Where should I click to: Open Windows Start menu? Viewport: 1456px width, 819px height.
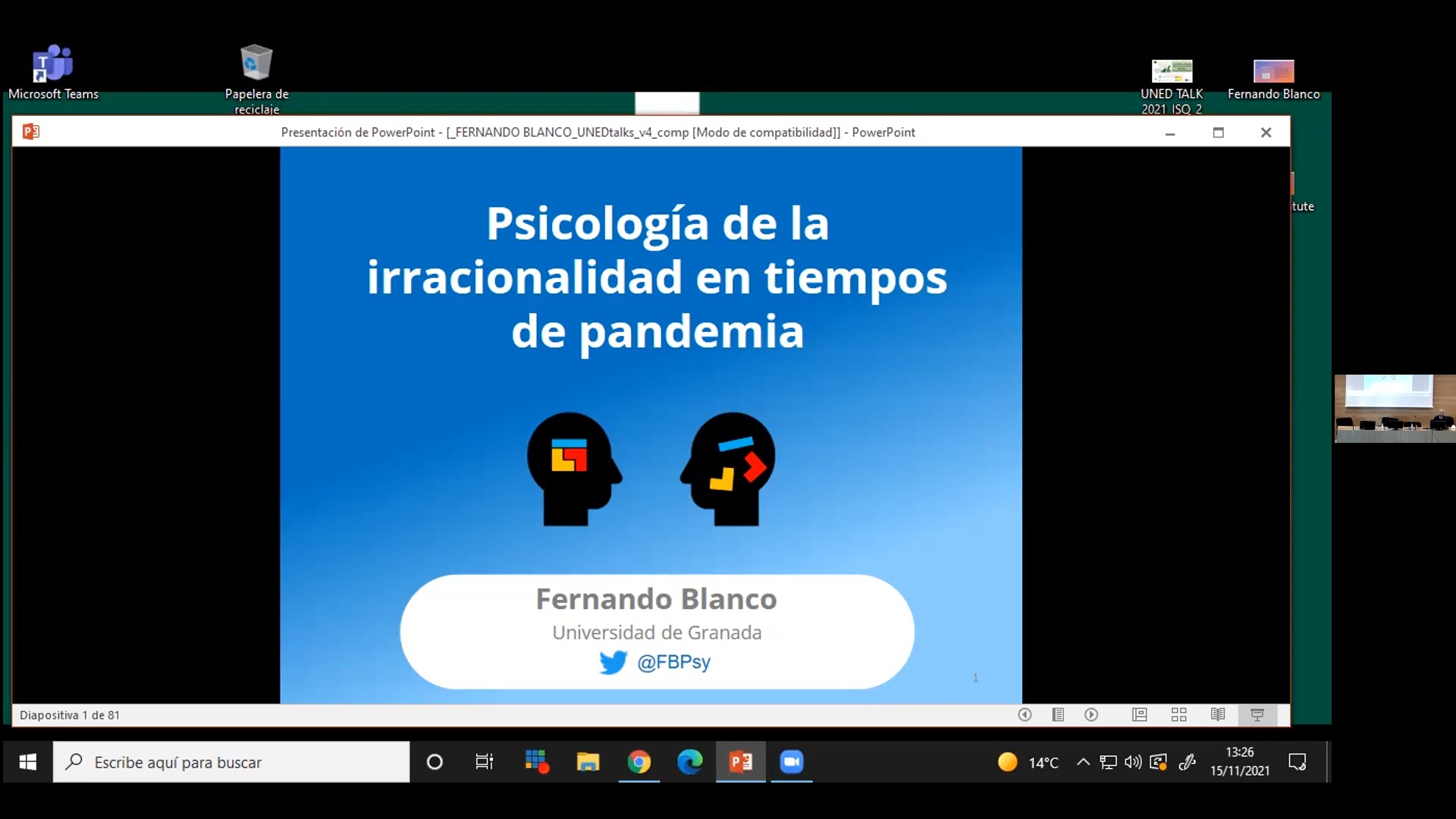(28, 762)
